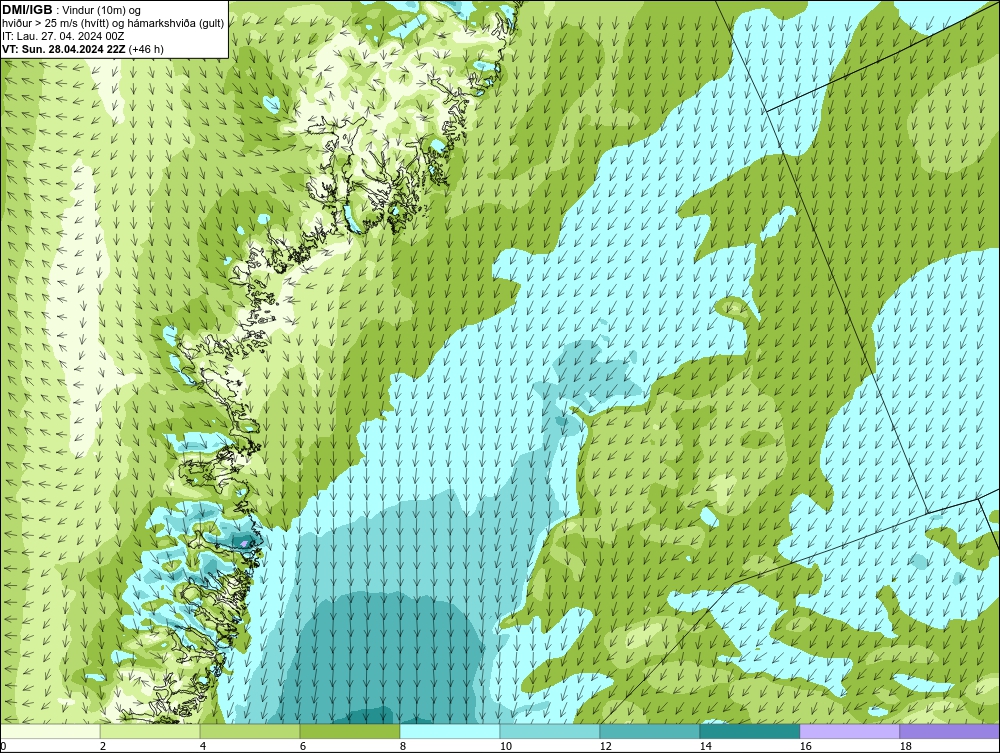1000x753 pixels.
Task: Click the legend label '16'
Action: tap(805, 746)
